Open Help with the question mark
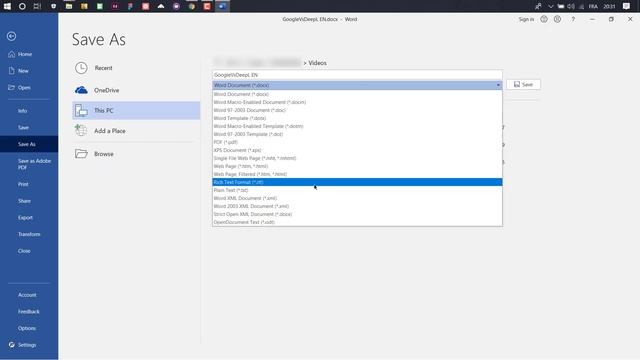This screenshot has width=640, height=360. tap(573, 19)
